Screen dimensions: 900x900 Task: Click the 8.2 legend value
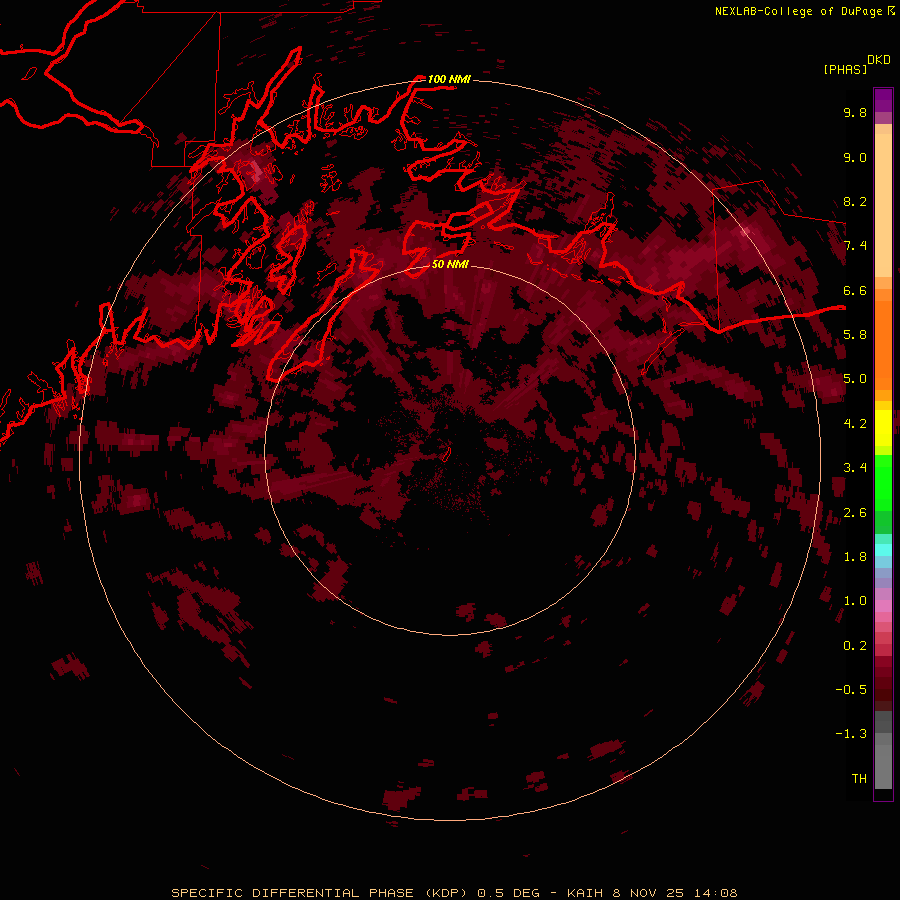[x=855, y=201]
